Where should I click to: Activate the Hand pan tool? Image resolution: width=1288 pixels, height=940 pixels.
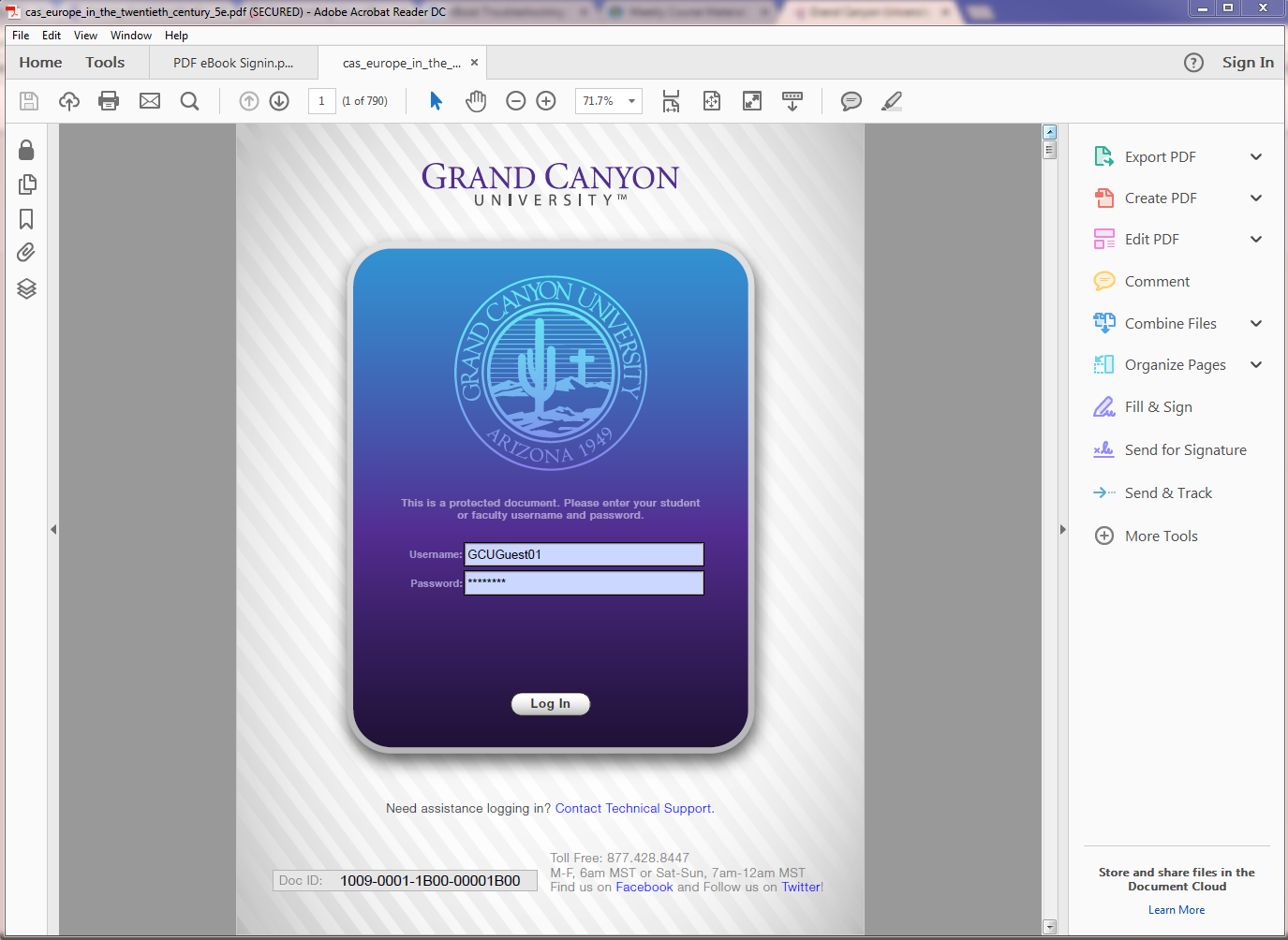tap(476, 101)
